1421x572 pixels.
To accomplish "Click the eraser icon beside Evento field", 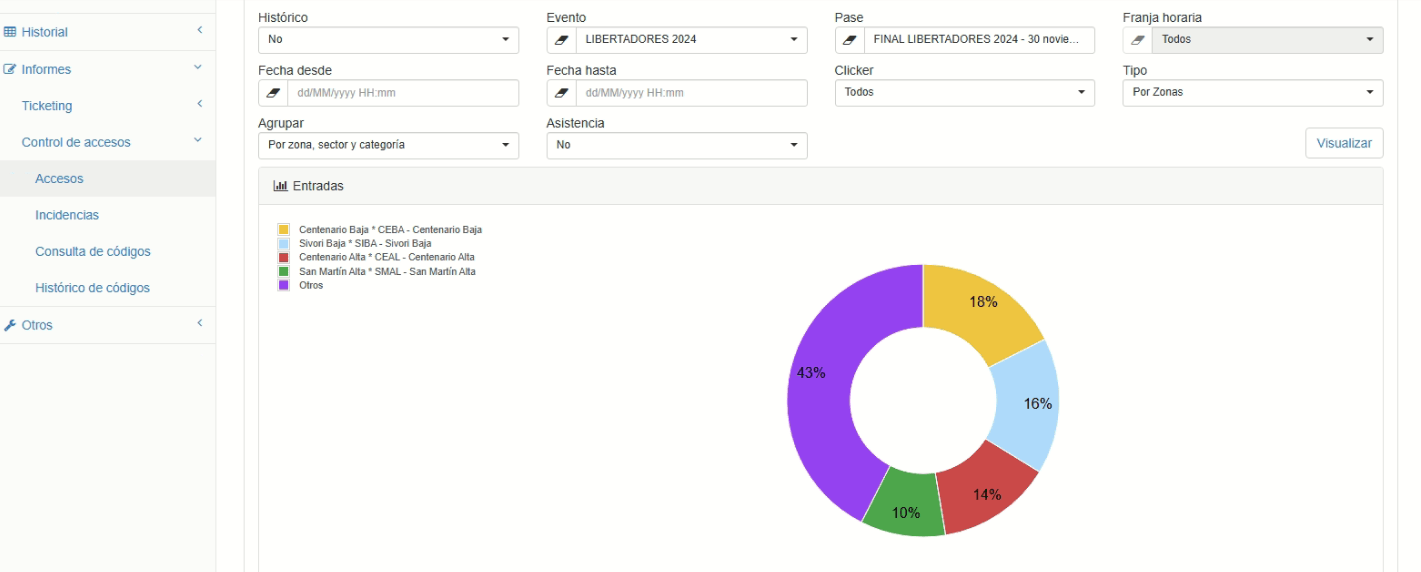I will (561, 40).
